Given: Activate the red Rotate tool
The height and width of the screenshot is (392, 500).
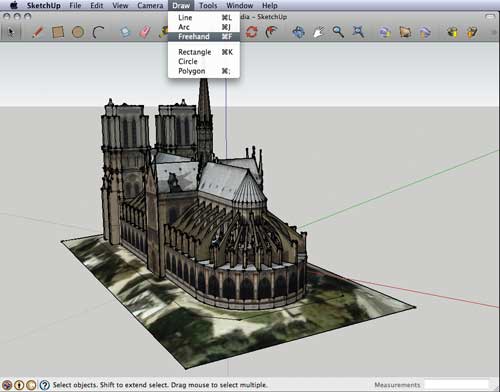Looking at the screenshot, I should [252, 32].
